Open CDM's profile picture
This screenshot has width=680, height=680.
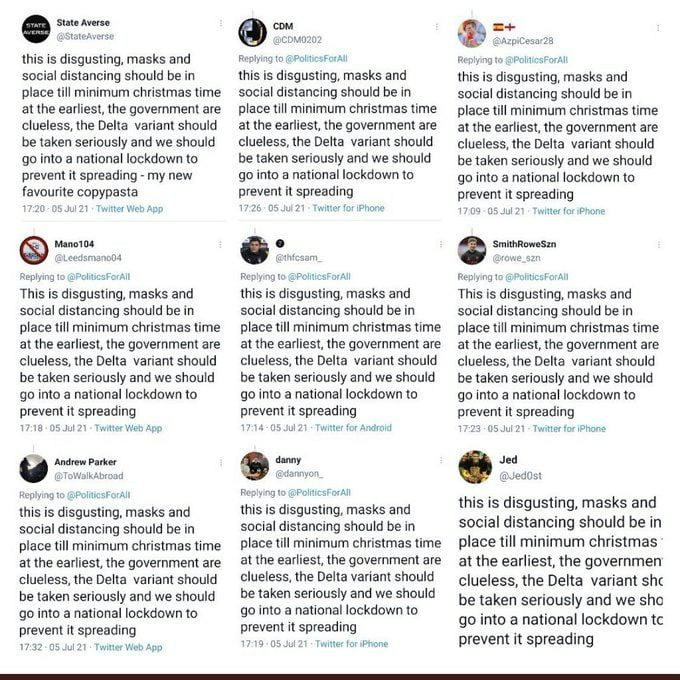click(252, 32)
